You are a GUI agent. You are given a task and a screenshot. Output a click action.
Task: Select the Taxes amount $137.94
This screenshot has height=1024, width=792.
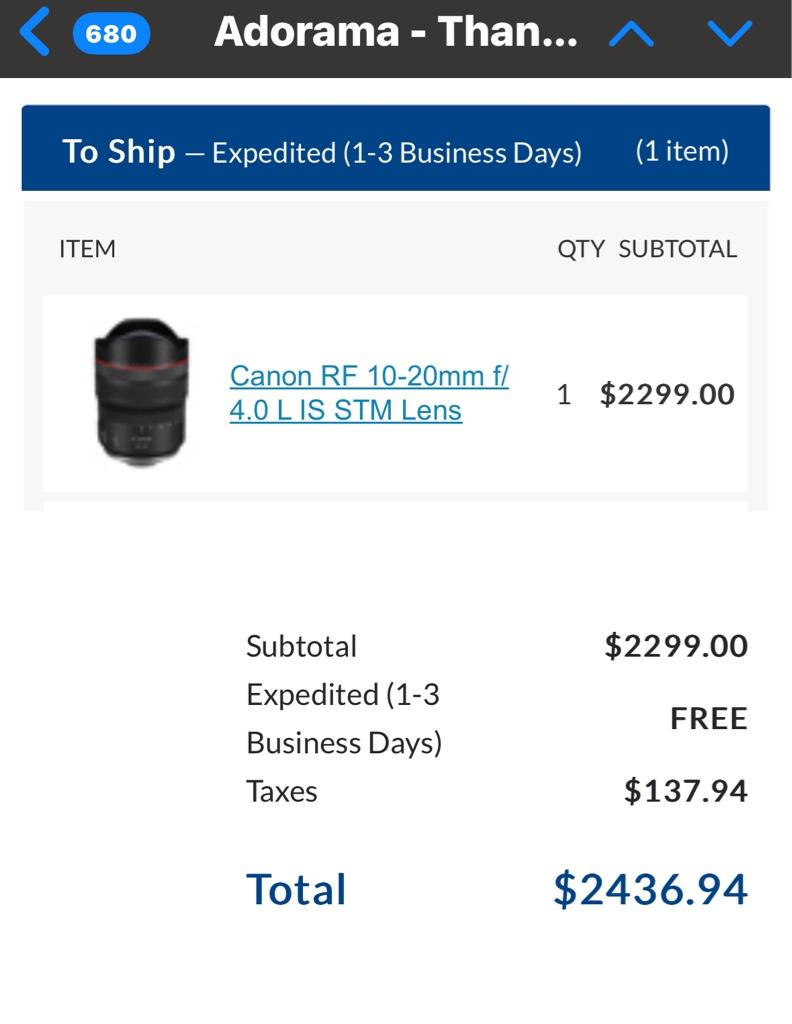click(x=686, y=791)
